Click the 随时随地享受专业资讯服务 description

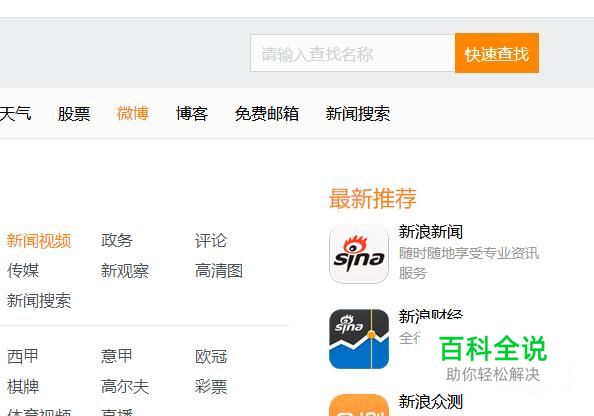tap(469, 263)
